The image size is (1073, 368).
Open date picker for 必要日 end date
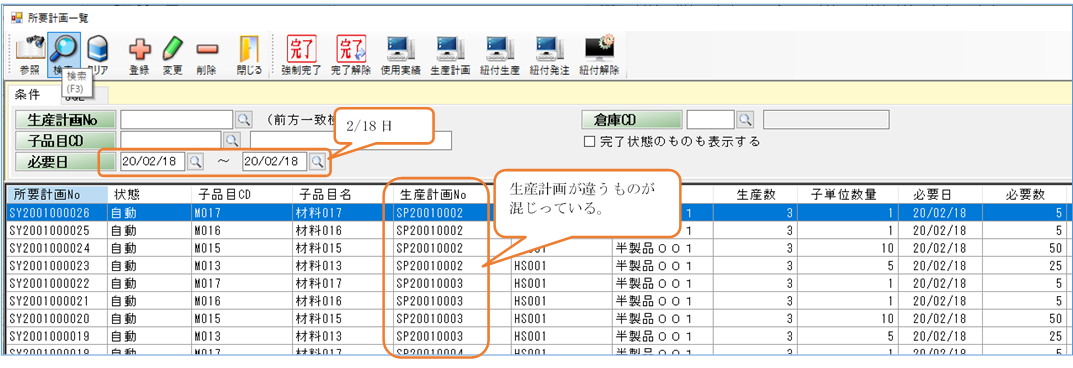318,161
